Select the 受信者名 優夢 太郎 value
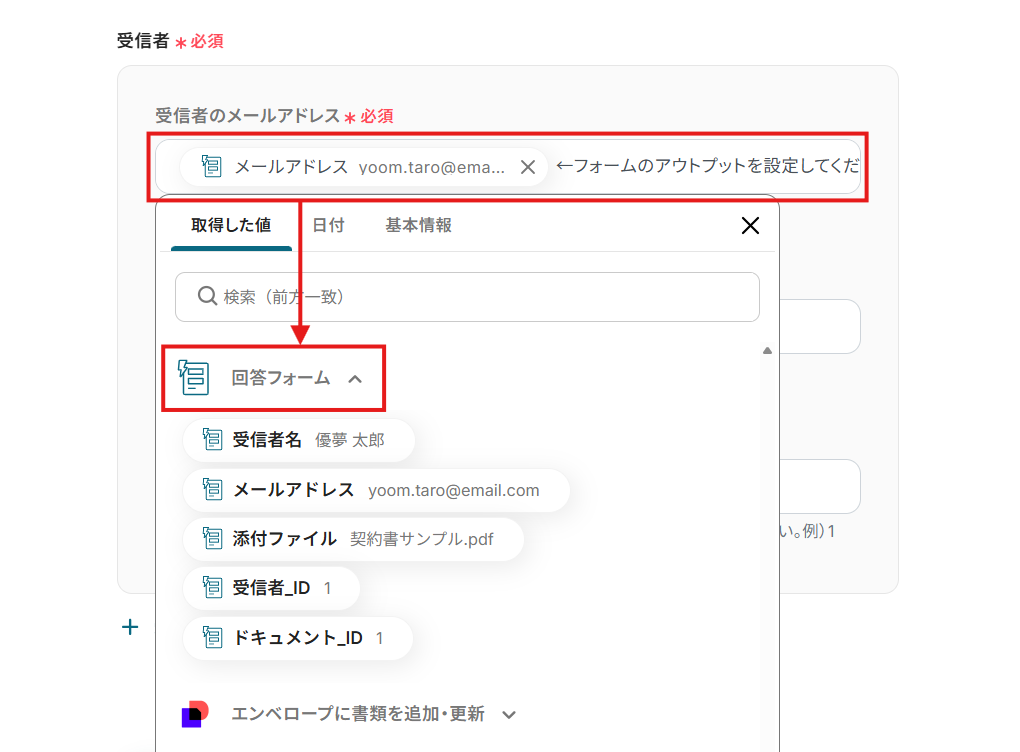1020x752 pixels. point(299,440)
